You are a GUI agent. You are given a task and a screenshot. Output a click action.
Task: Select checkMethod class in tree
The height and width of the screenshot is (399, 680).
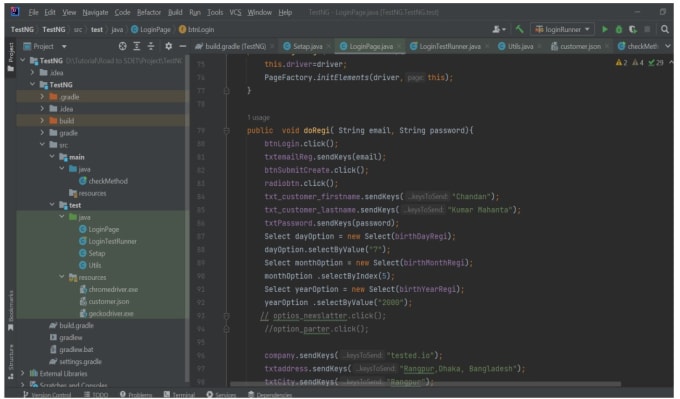pyautogui.click(x=108, y=181)
